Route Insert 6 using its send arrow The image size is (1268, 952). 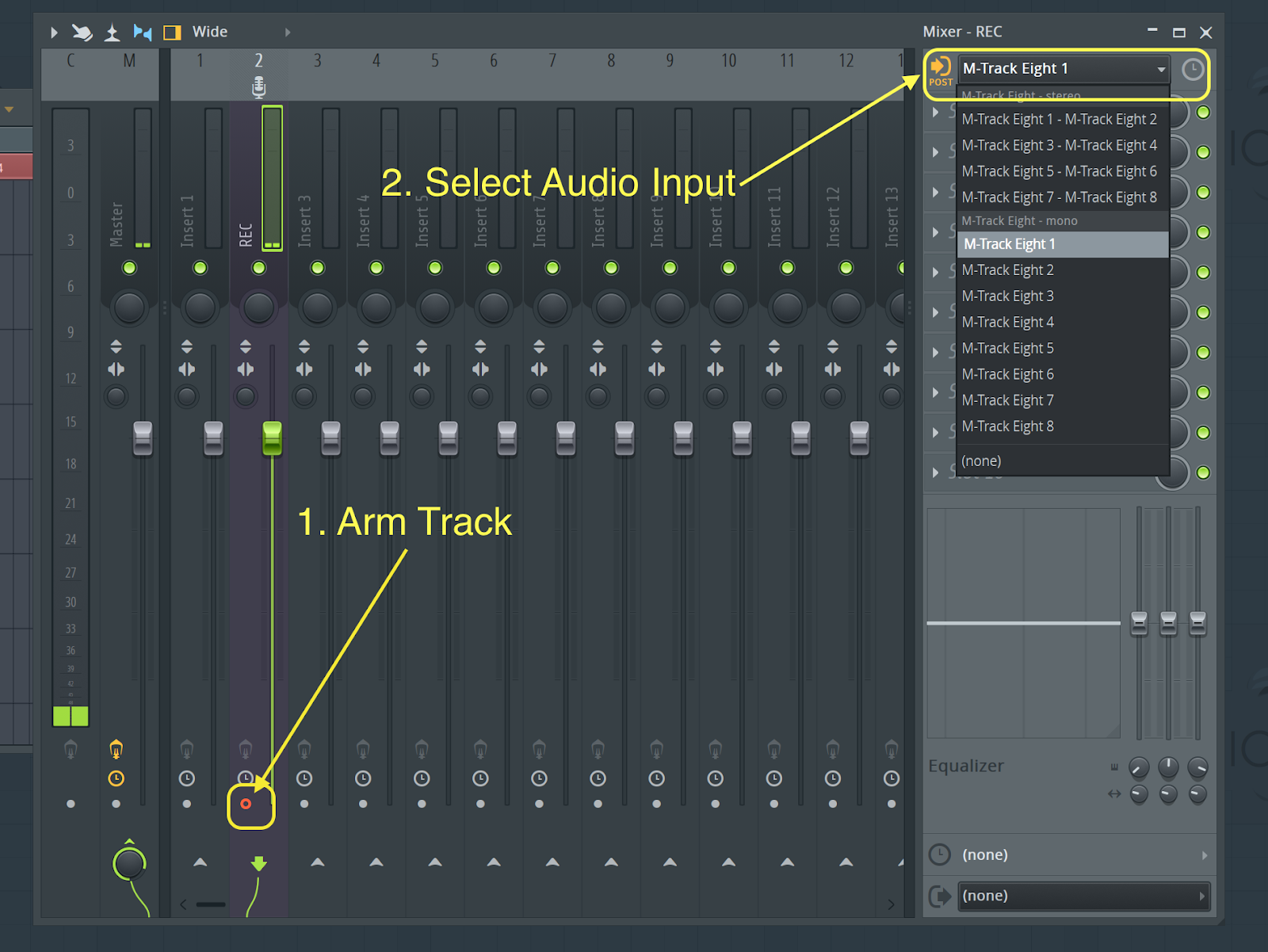pyautogui.click(x=494, y=862)
